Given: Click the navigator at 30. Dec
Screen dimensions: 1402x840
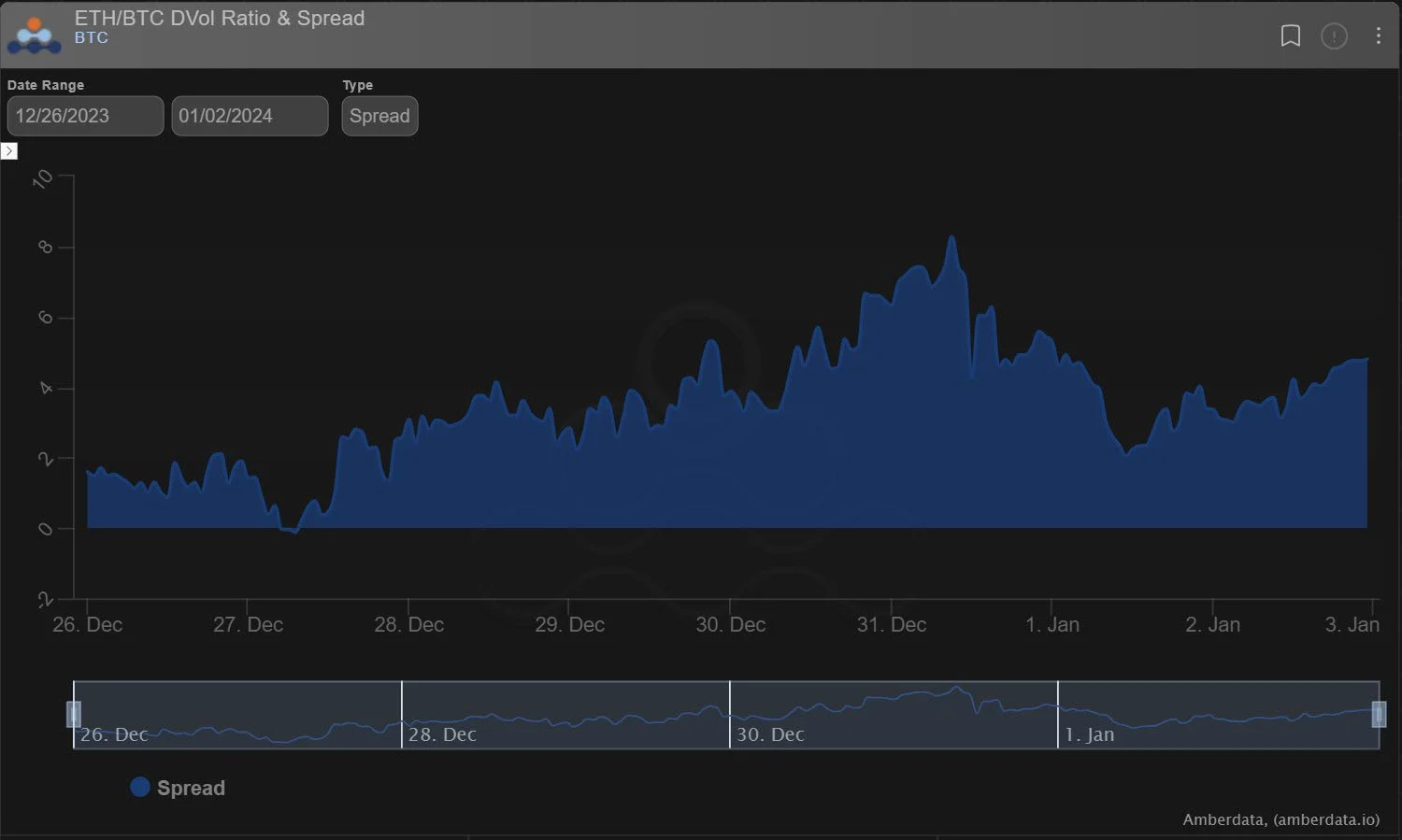Looking at the screenshot, I should click(770, 734).
